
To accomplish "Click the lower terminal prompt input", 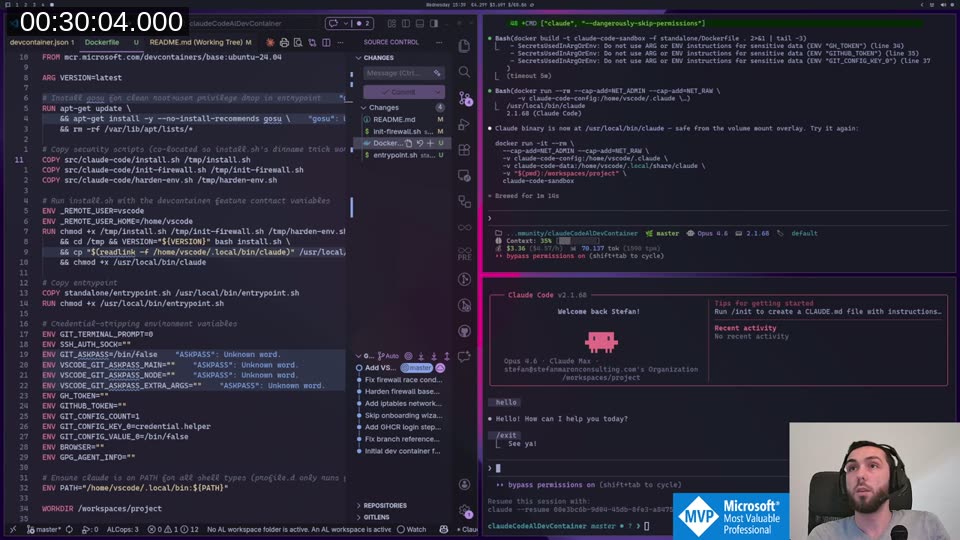I will 637,468.
